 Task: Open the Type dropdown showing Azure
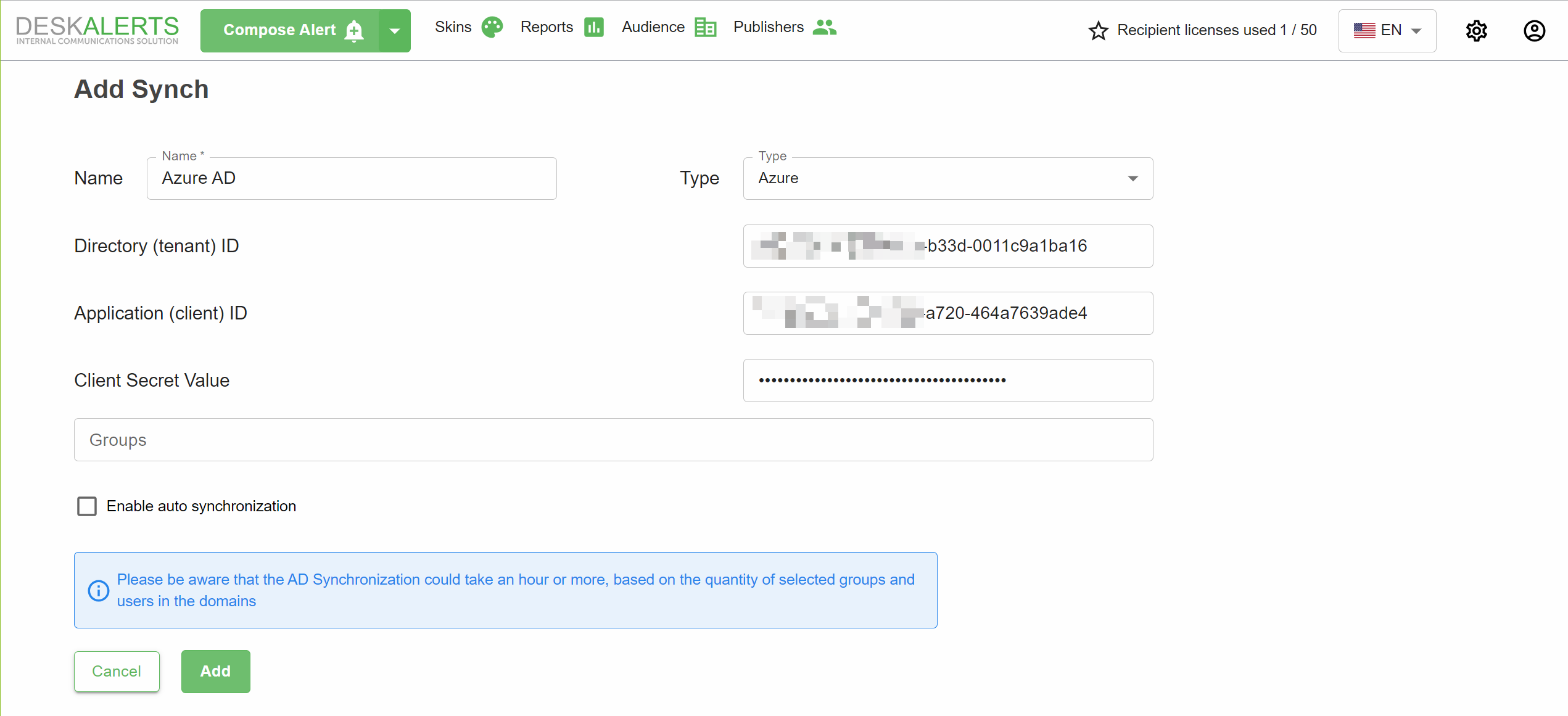(947, 178)
